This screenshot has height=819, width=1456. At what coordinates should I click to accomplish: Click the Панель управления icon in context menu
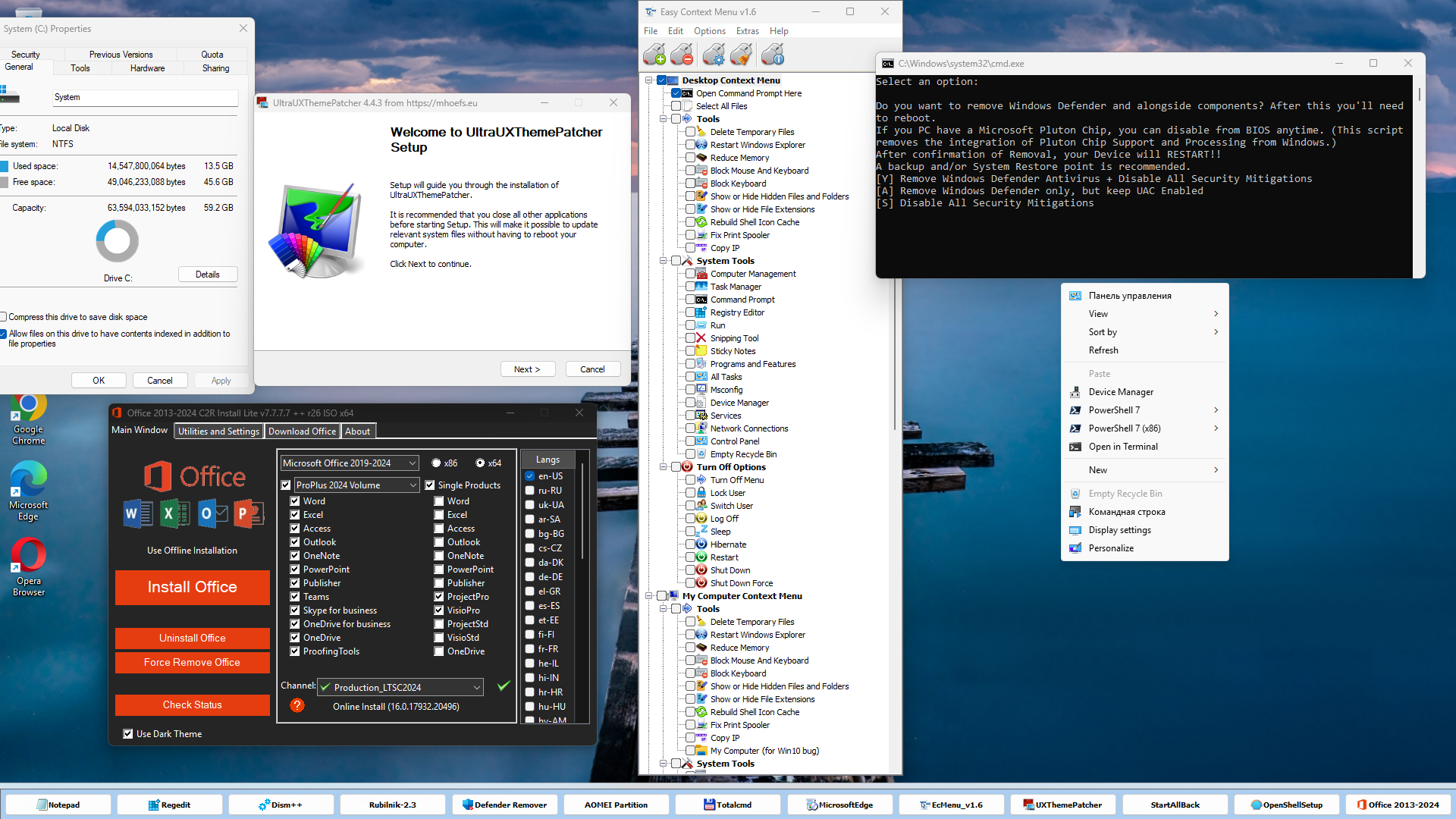click(x=1075, y=296)
